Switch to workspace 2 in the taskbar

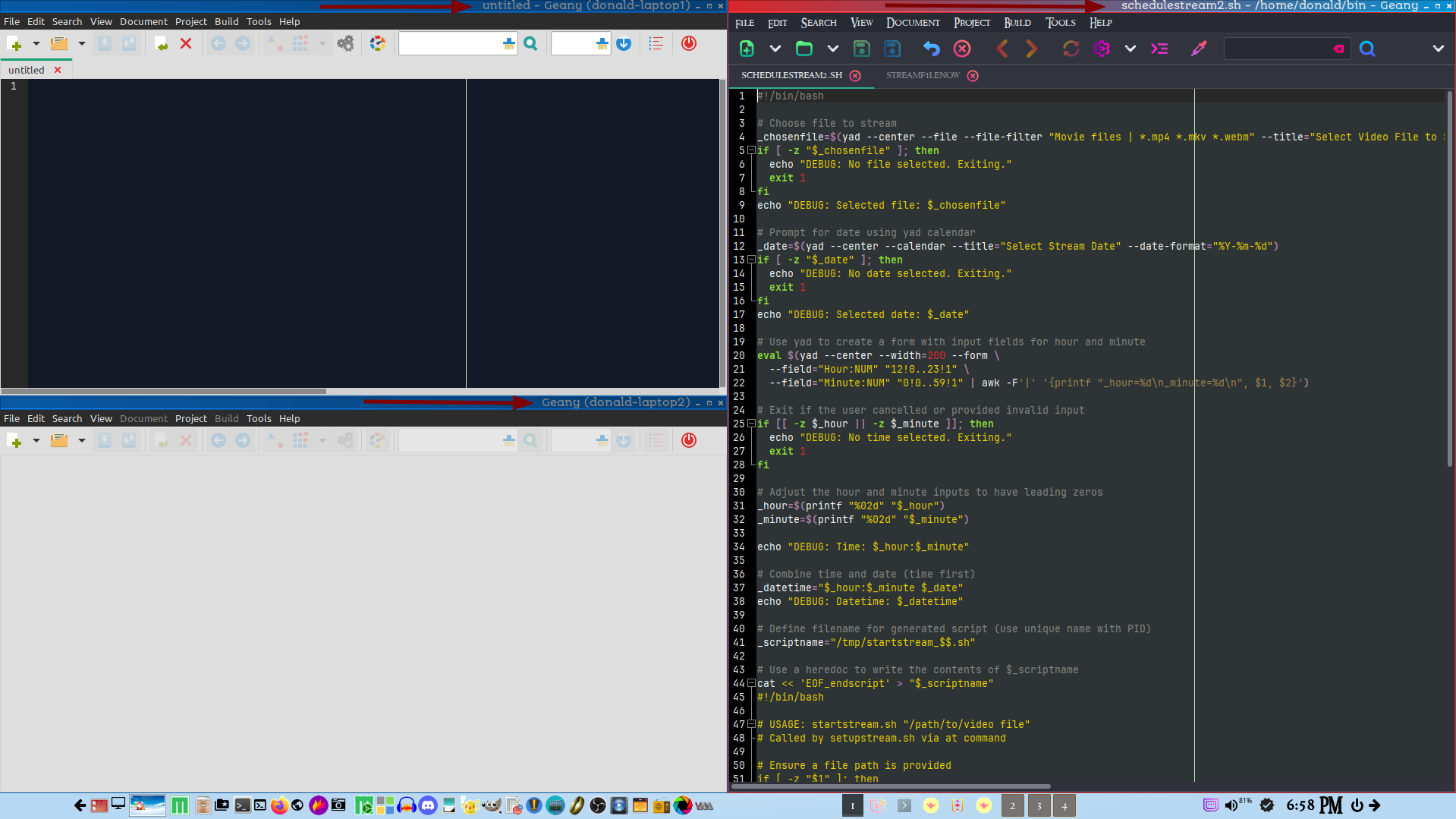pyautogui.click(x=1012, y=806)
